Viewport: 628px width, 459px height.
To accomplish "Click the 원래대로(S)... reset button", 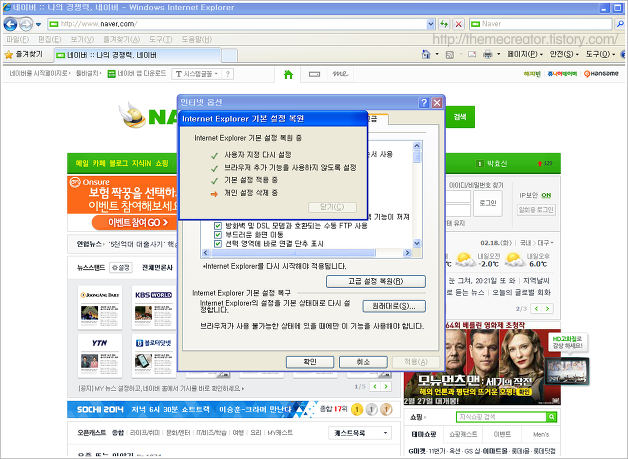I will pos(394,306).
